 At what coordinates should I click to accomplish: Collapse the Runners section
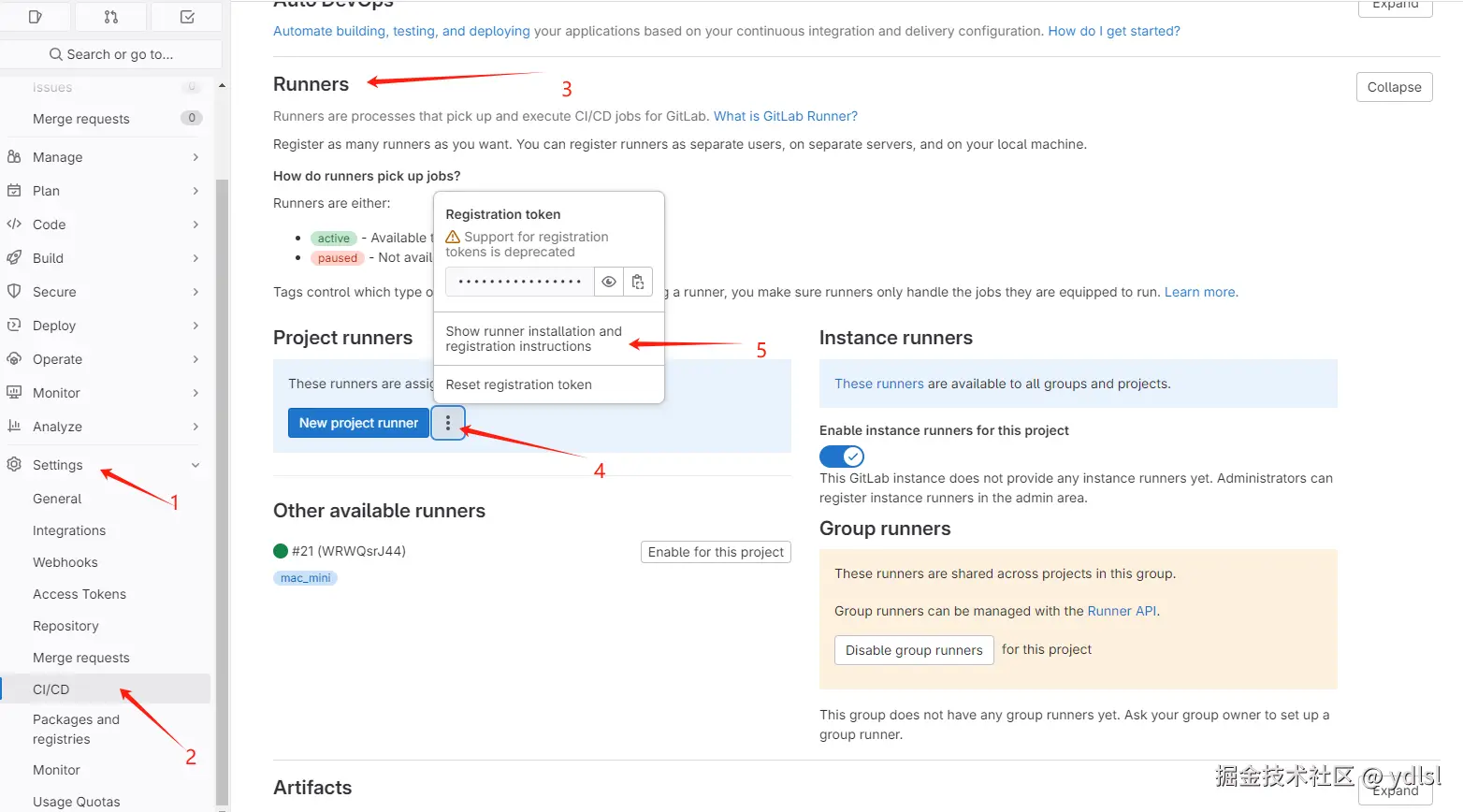(1394, 87)
